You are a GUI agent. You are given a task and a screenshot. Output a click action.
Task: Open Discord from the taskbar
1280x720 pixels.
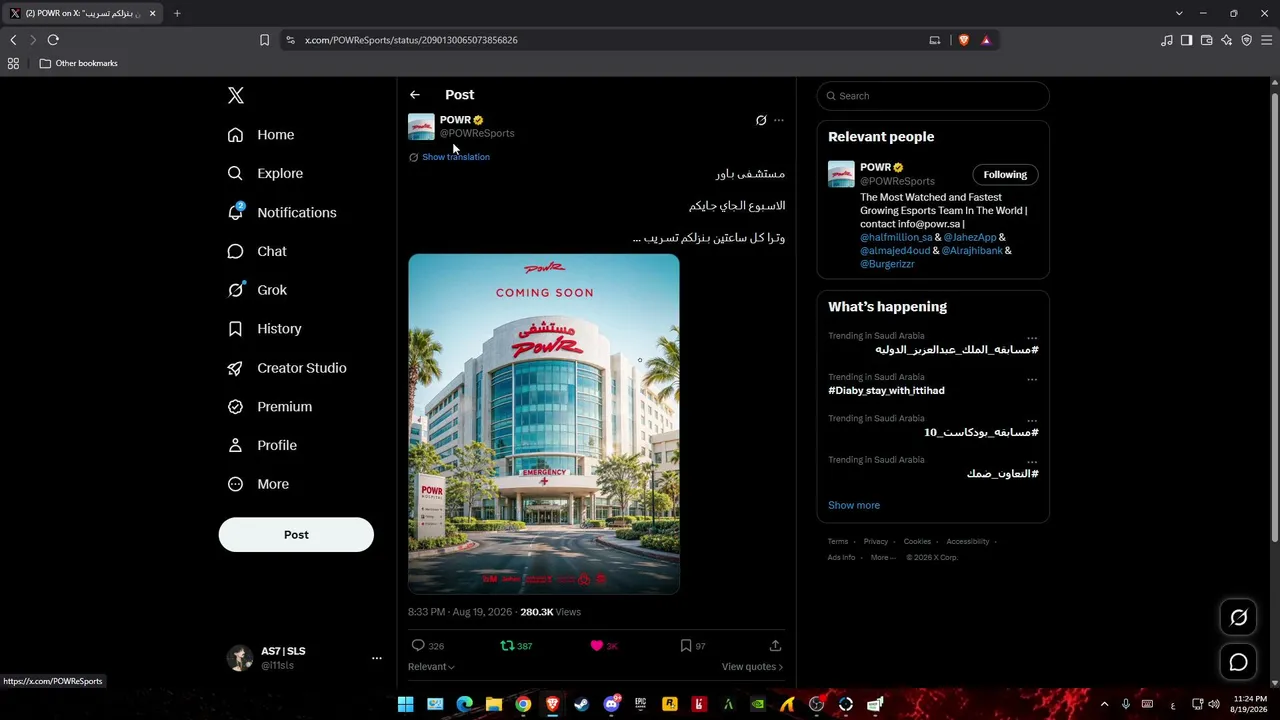pos(611,704)
